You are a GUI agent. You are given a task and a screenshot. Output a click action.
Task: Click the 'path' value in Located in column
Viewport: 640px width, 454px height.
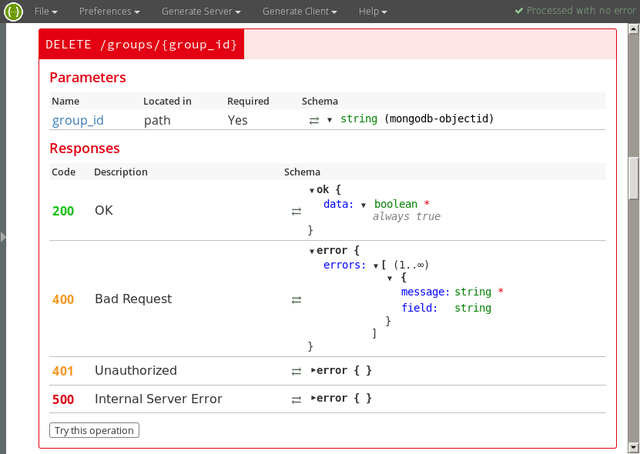pos(157,121)
